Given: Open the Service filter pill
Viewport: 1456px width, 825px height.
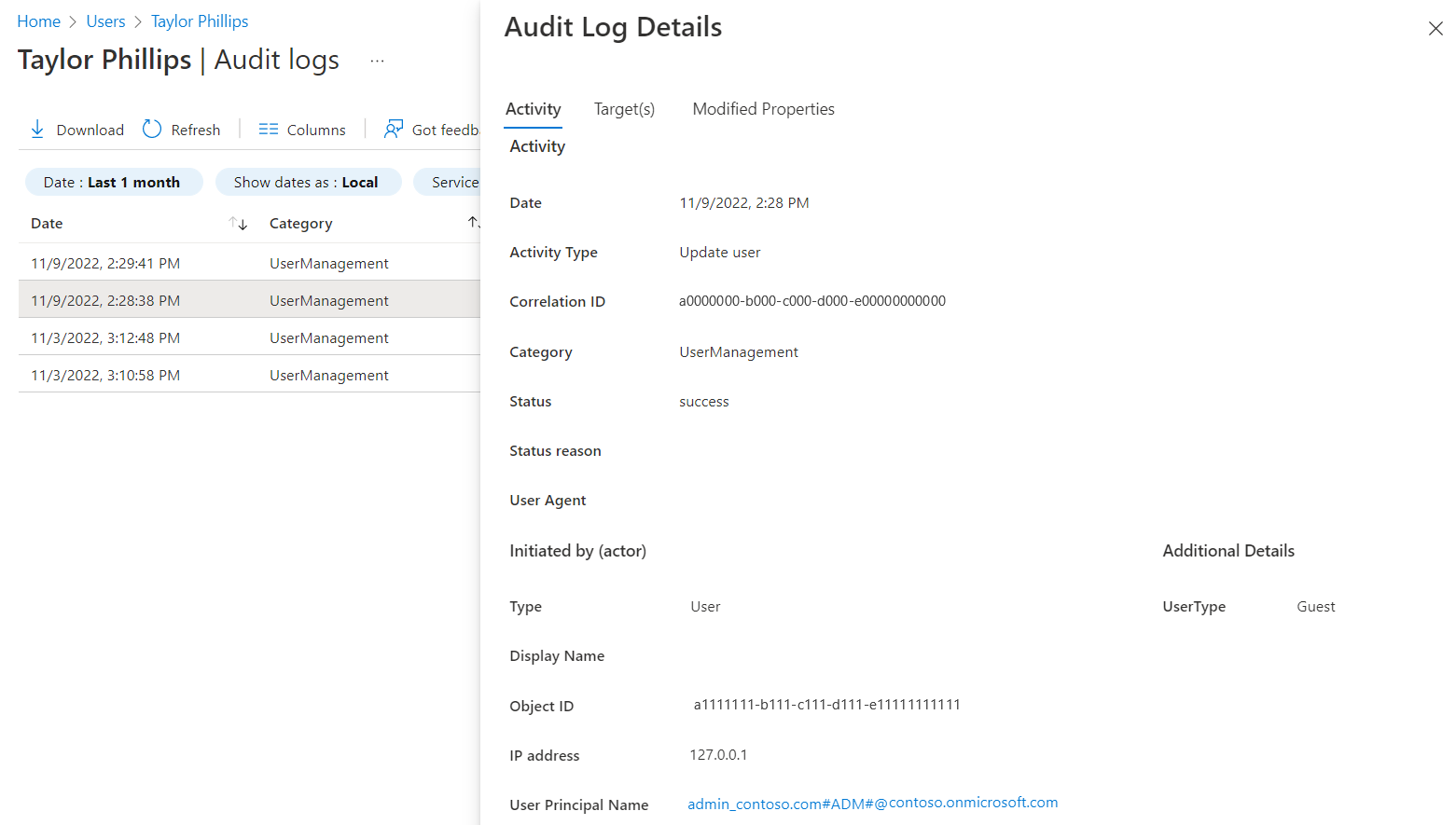Looking at the screenshot, I should click(x=453, y=183).
